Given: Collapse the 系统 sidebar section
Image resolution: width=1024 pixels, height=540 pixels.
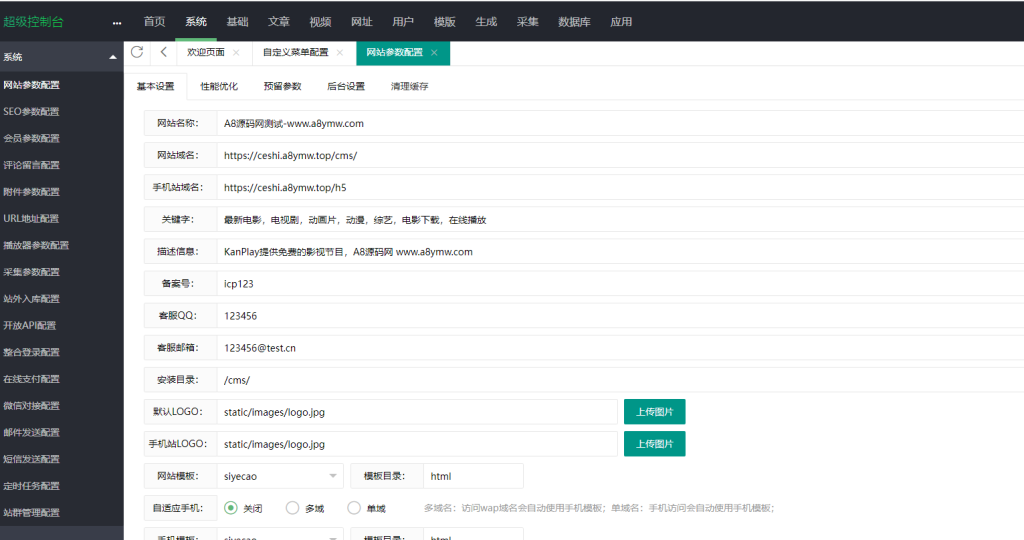Looking at the screenshot, I should click(113, 57).
